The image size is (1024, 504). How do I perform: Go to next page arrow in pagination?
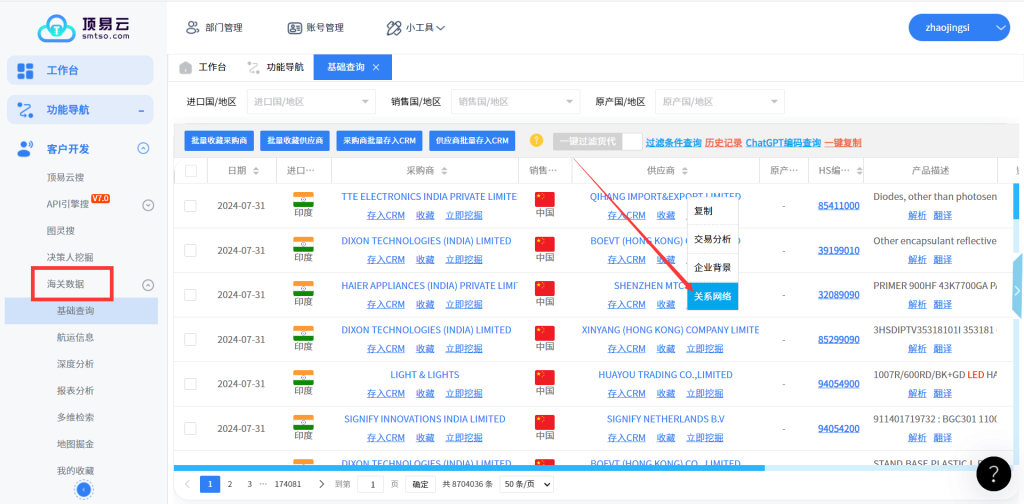point(321,484)
